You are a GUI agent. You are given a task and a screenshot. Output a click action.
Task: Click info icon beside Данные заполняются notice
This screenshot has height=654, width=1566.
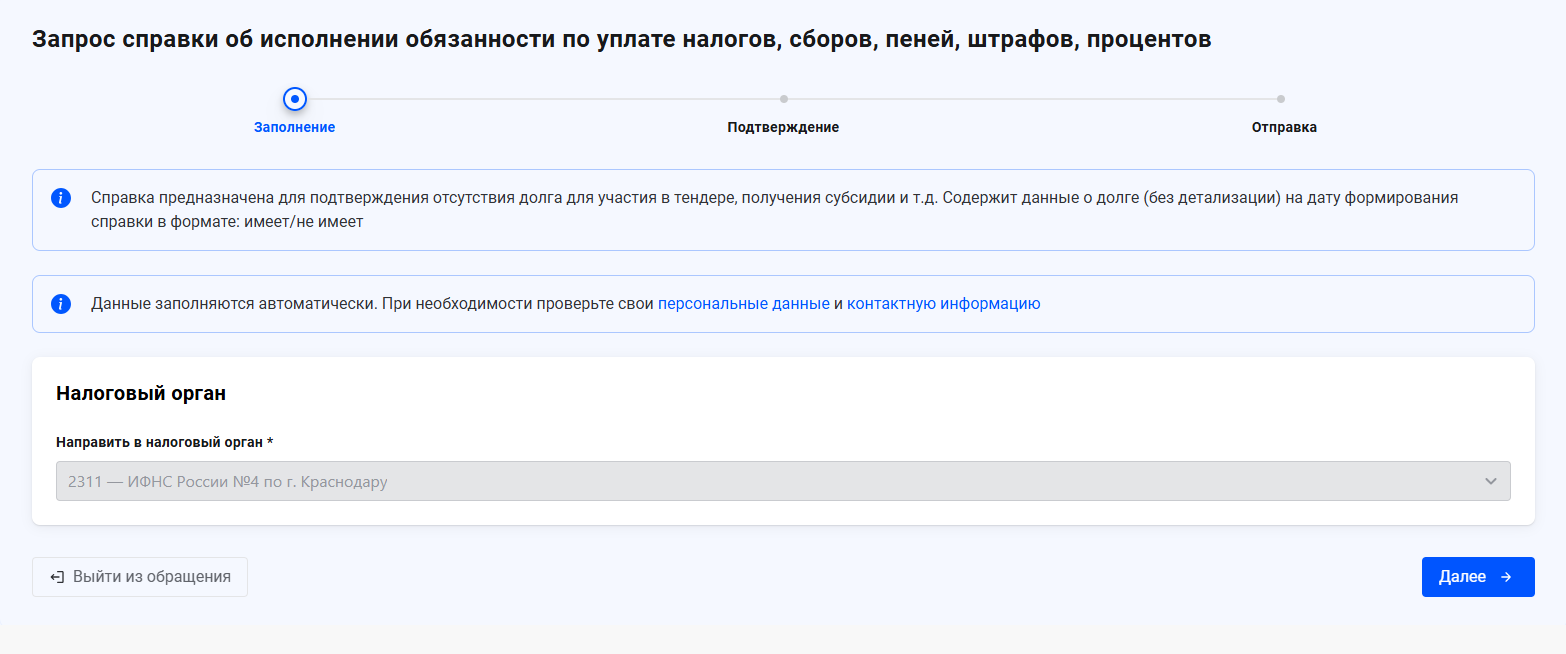click(61, 304)
